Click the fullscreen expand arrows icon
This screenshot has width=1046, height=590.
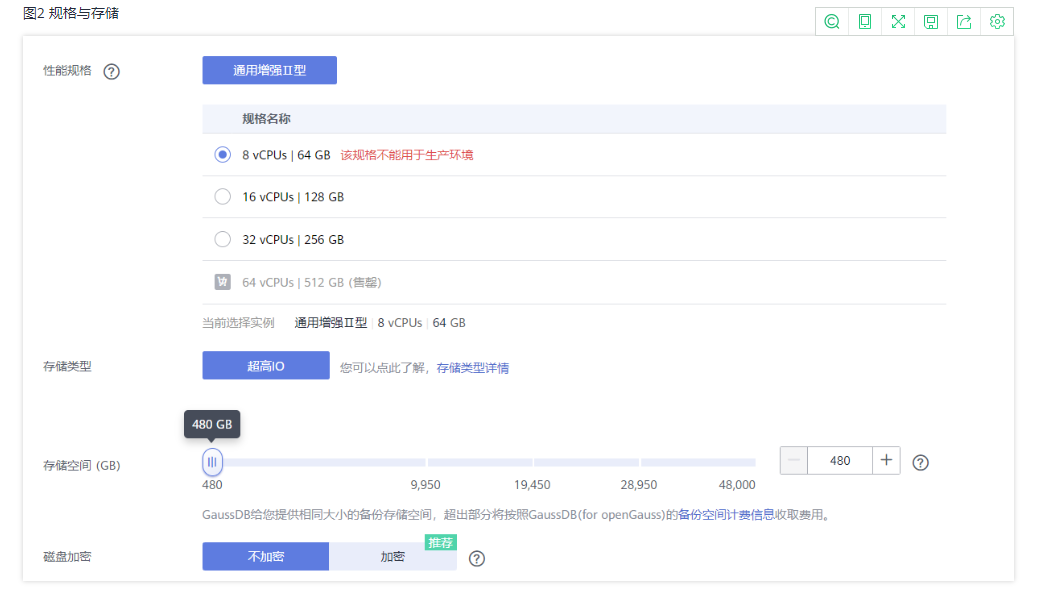[x=898, y=21]
